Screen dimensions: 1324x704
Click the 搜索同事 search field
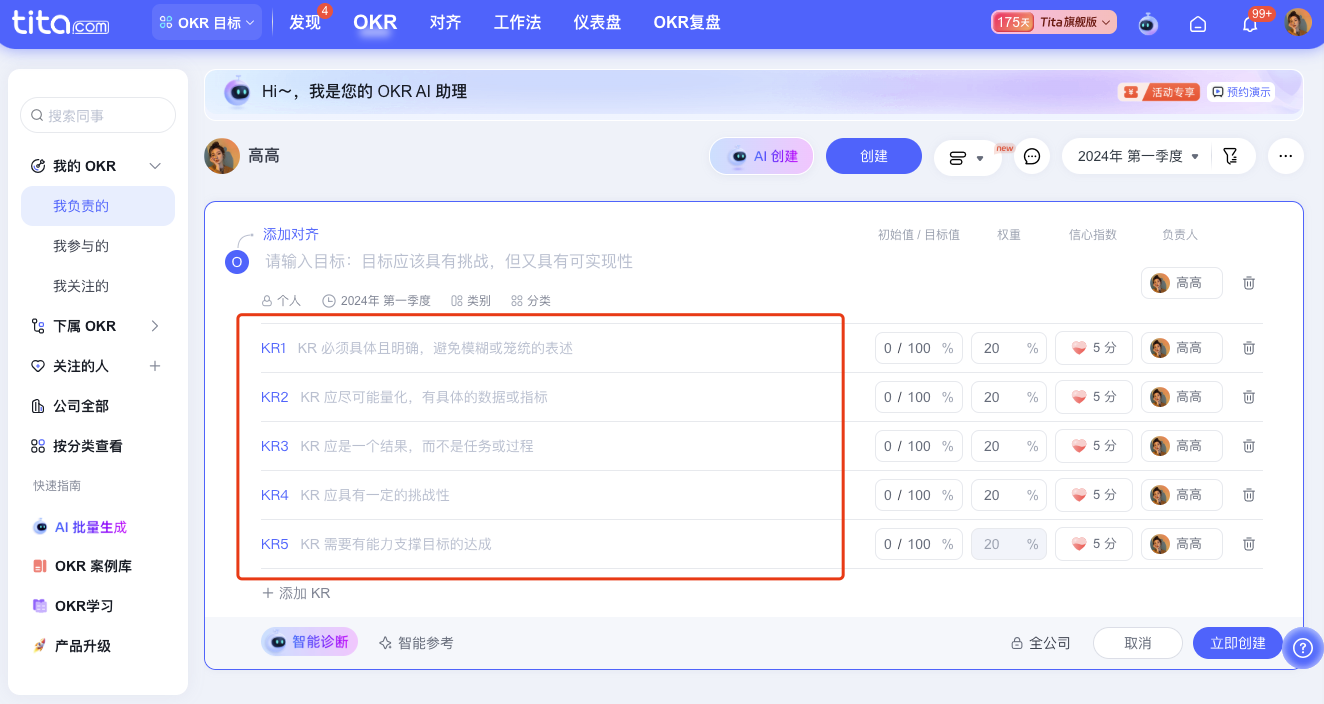coord(98,116)
